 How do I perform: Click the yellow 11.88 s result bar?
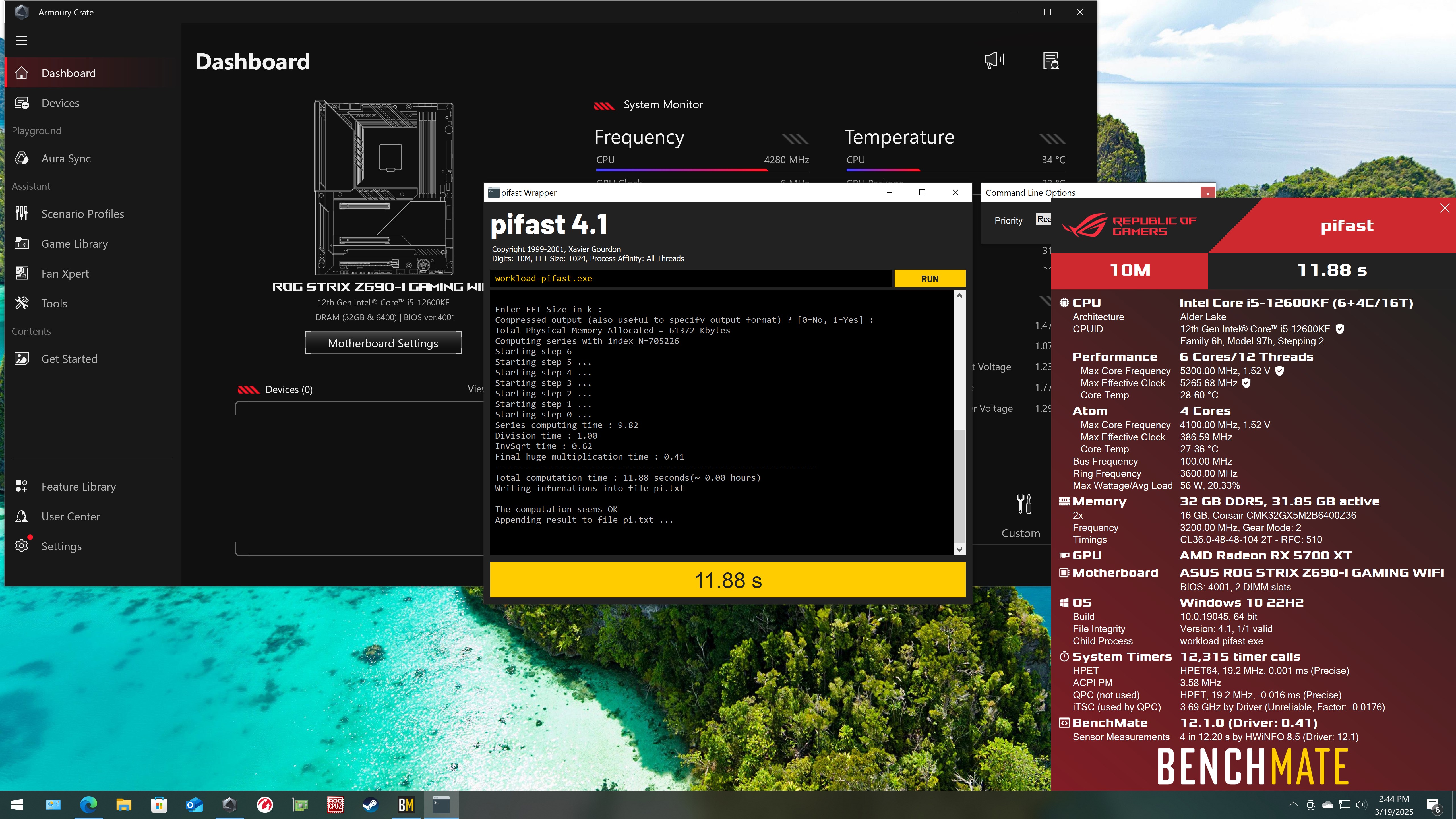coord(727,580)
